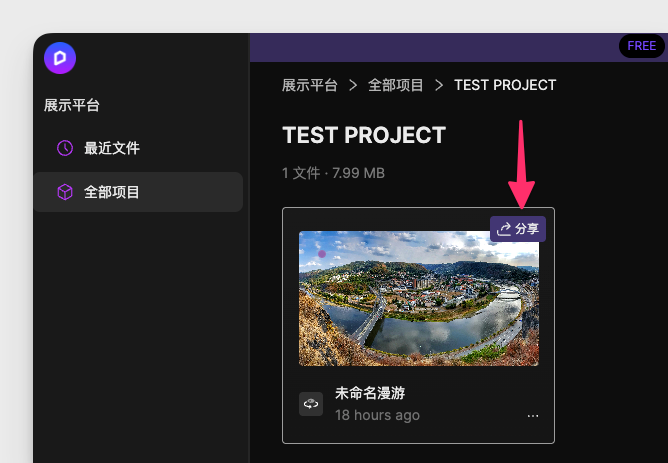
Task: Click the 未命名漫游 file name
Action: (x=370, y=393)
